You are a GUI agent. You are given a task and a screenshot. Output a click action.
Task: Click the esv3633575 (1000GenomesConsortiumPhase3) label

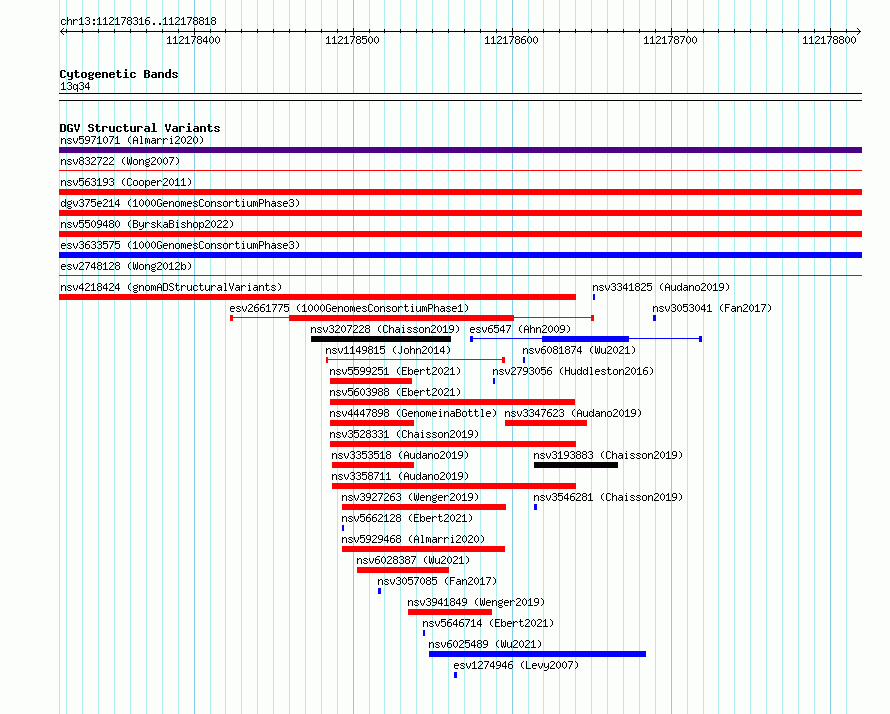click(x=180, y=245)
